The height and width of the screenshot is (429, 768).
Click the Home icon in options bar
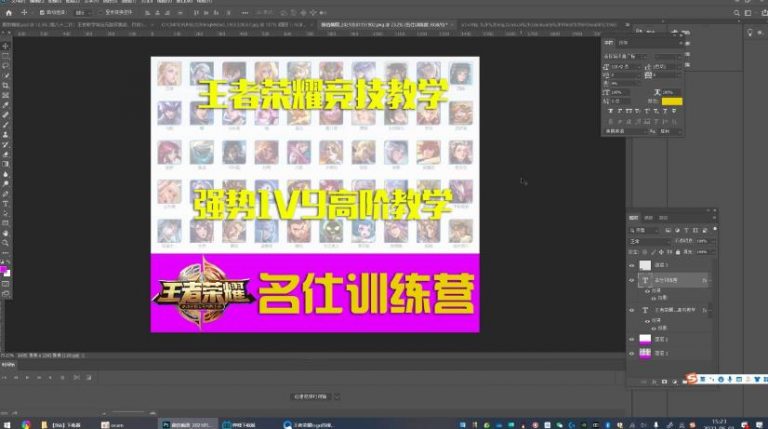9,13
